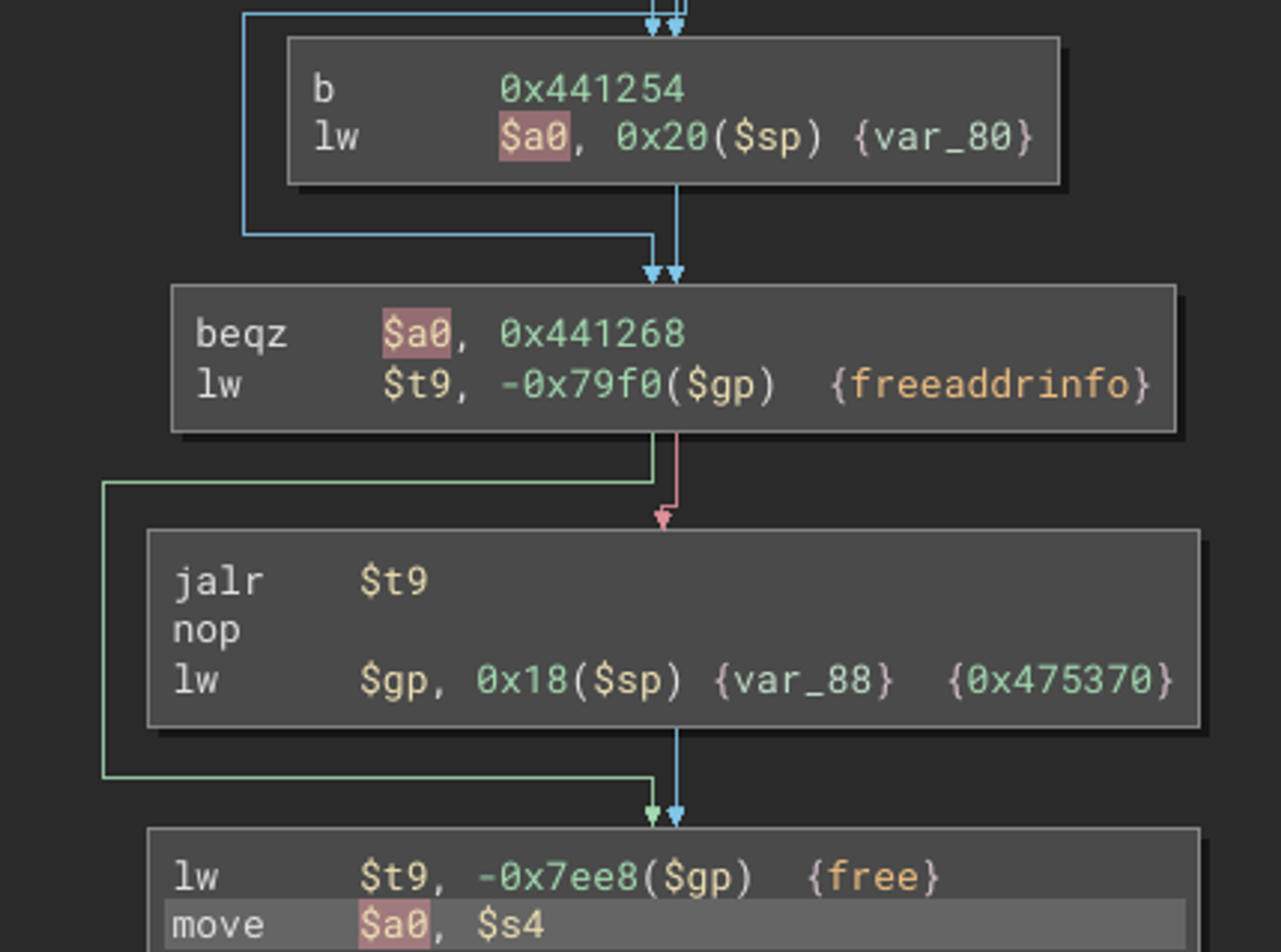Select var_80 stack variable label
The image size is (1281, 952).
[943, 137]
